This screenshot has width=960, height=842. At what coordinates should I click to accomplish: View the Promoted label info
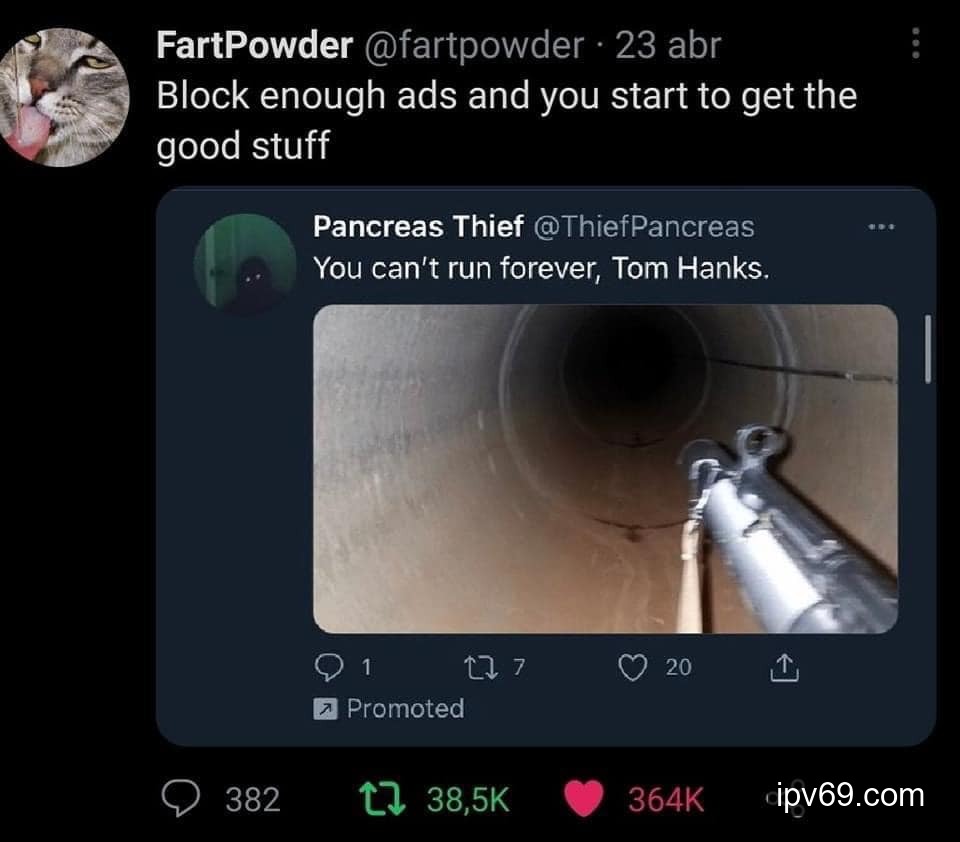pos(405,709)
